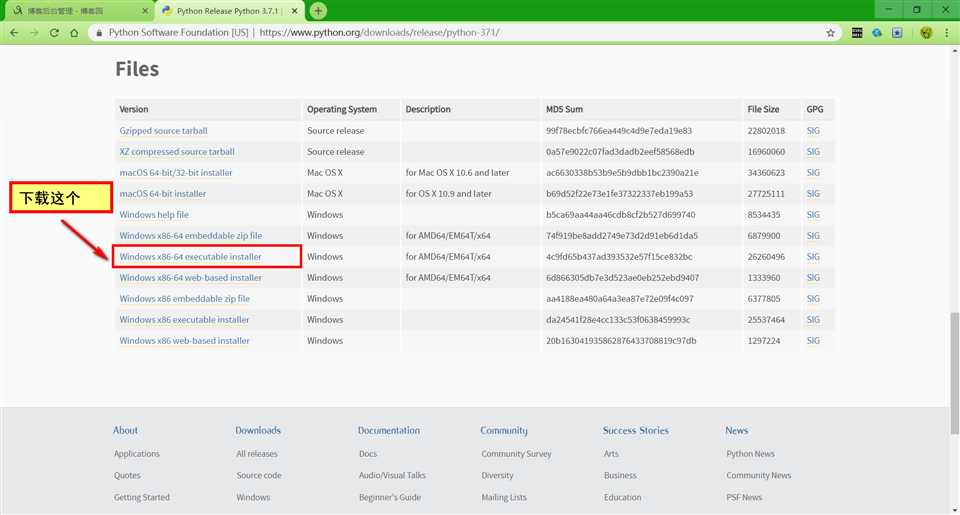Viewport: 960px width, 515px height.
Task: Reload the page with refresh icon
Action: pyautogui.click(x=54, y=33)
